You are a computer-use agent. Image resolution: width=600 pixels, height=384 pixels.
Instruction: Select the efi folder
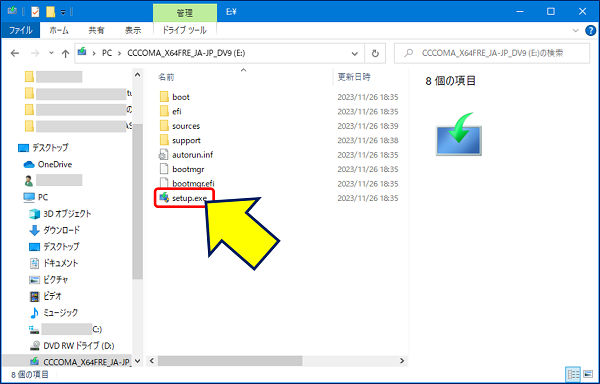[x=176, y=112]
